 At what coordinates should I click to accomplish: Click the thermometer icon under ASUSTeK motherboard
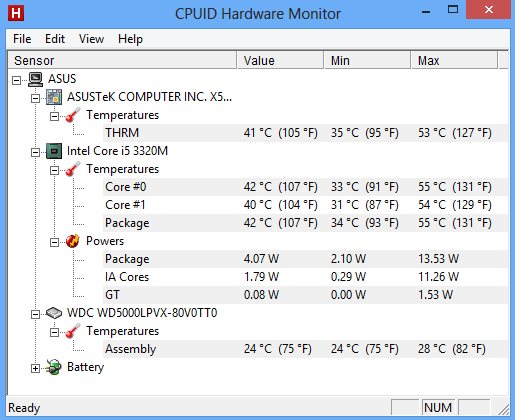pyautogui.click(x=73, y=115)
